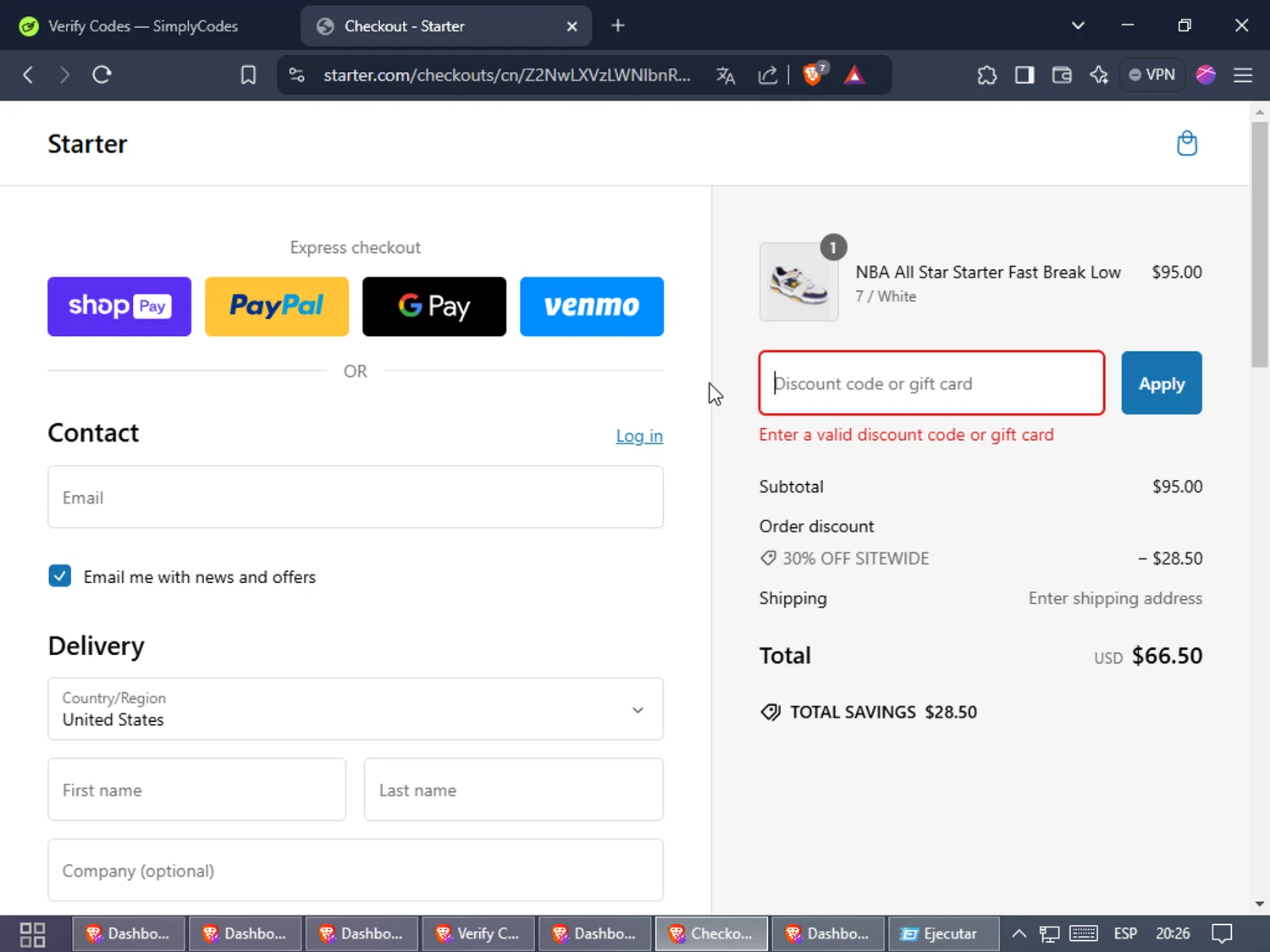The image size is (1270, 952).
Task: Uncheck Email me with news and offers
Action: [x=60, y=576]
